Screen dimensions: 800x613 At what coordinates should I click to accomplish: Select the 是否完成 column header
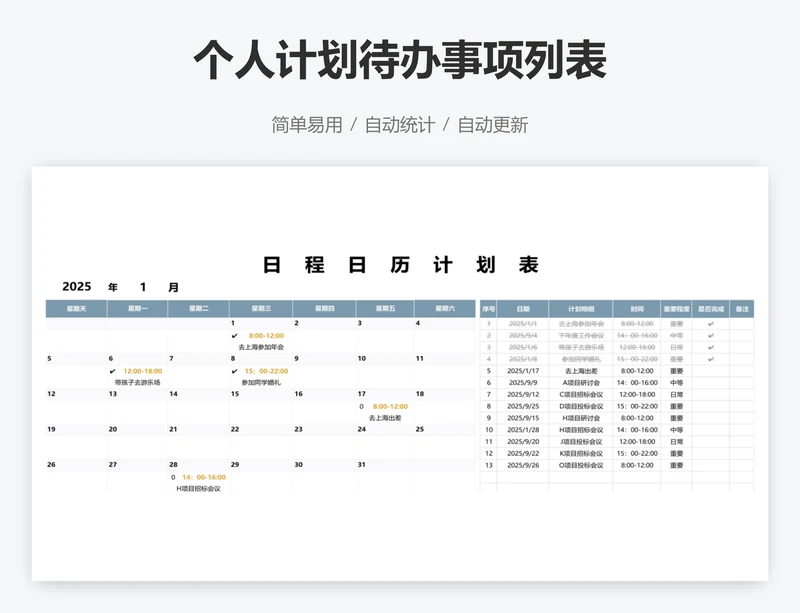click(710, 309)
